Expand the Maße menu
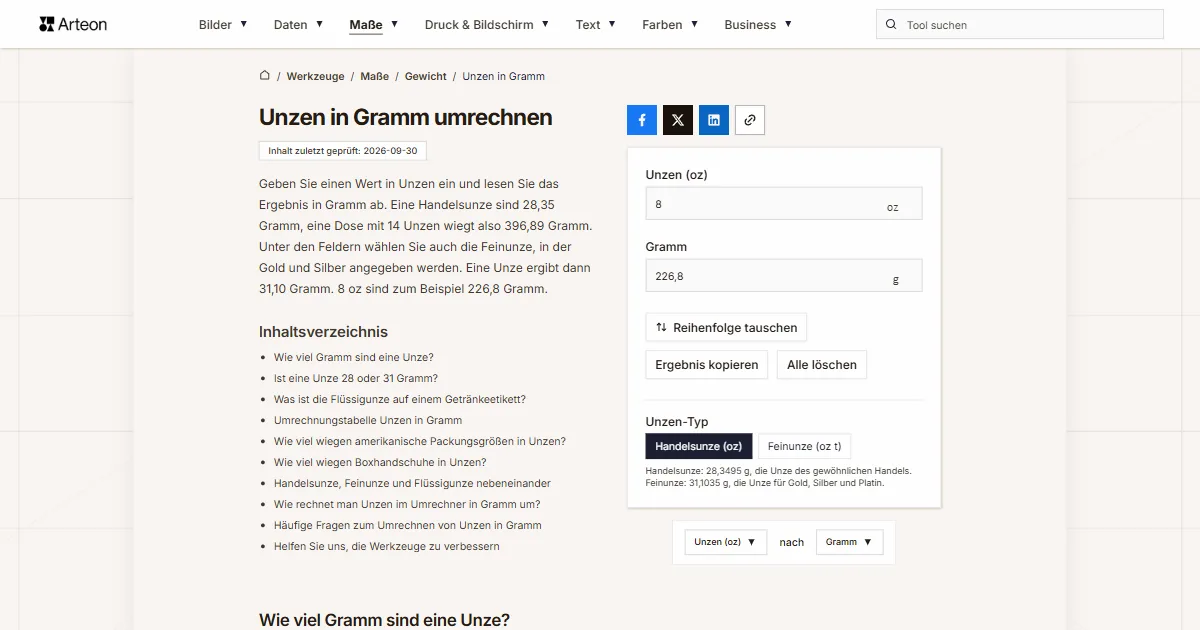This screenshot has width=1200, height=630. coord(374,25)
